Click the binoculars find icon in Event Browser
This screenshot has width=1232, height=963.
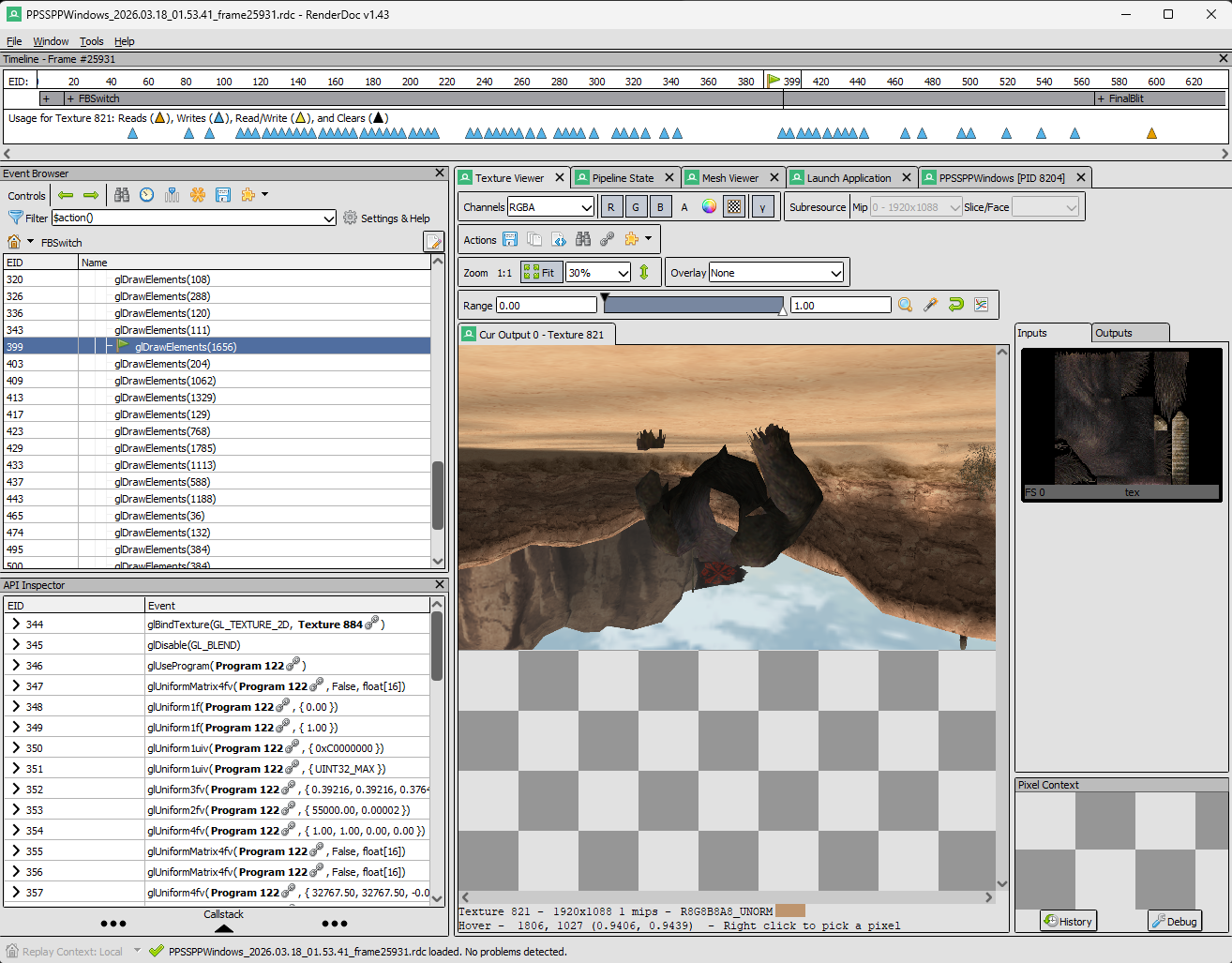[122, 195]
